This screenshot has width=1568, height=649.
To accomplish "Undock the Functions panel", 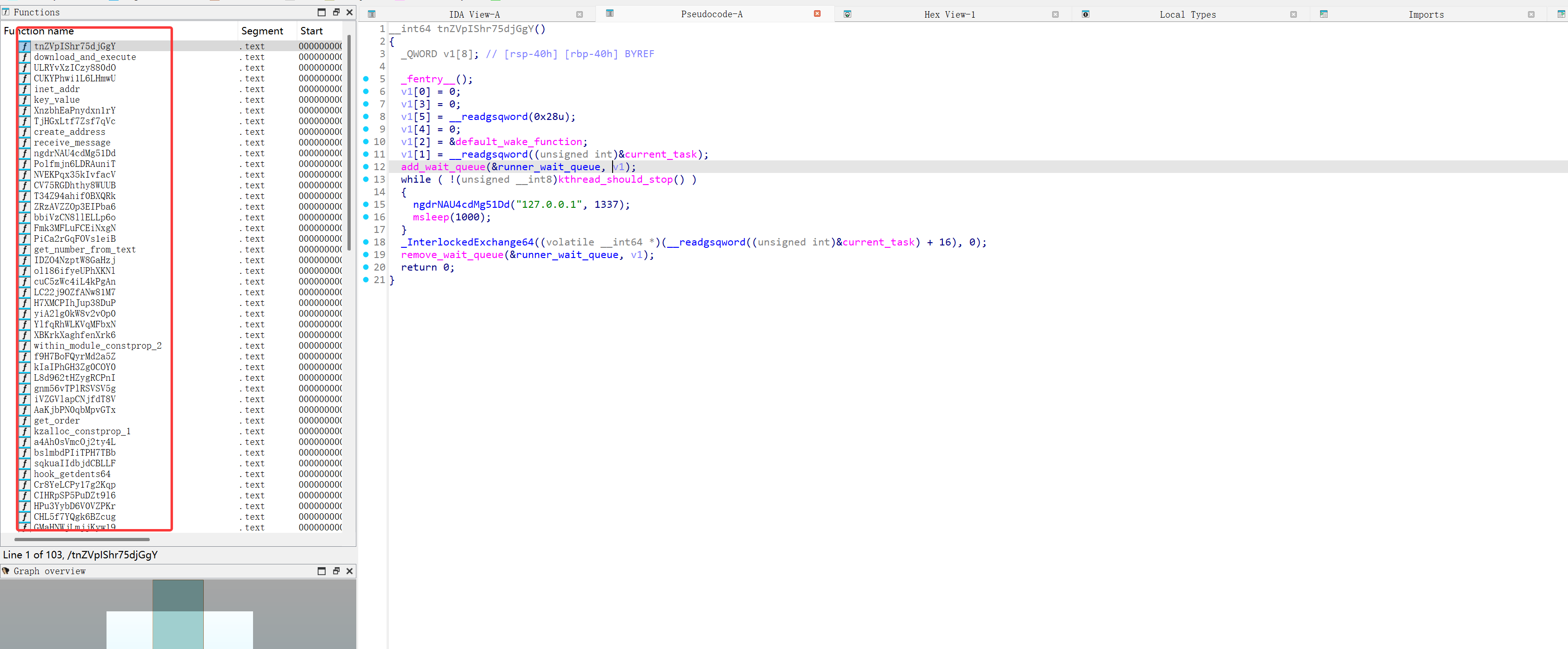I will (336, 12).
